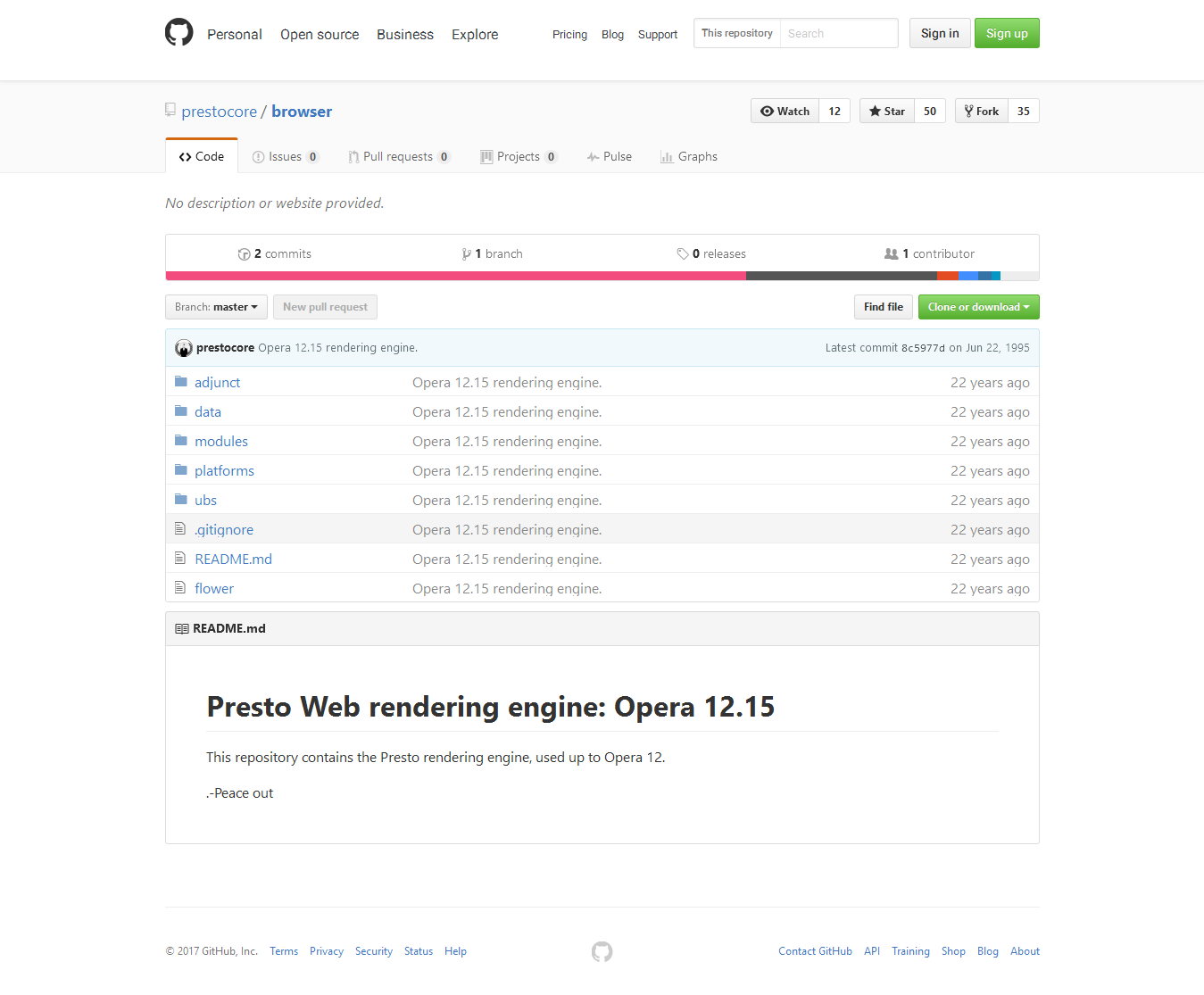Open the Graphs tab
The image size is (1204, 995).
[x=689, y=156]
